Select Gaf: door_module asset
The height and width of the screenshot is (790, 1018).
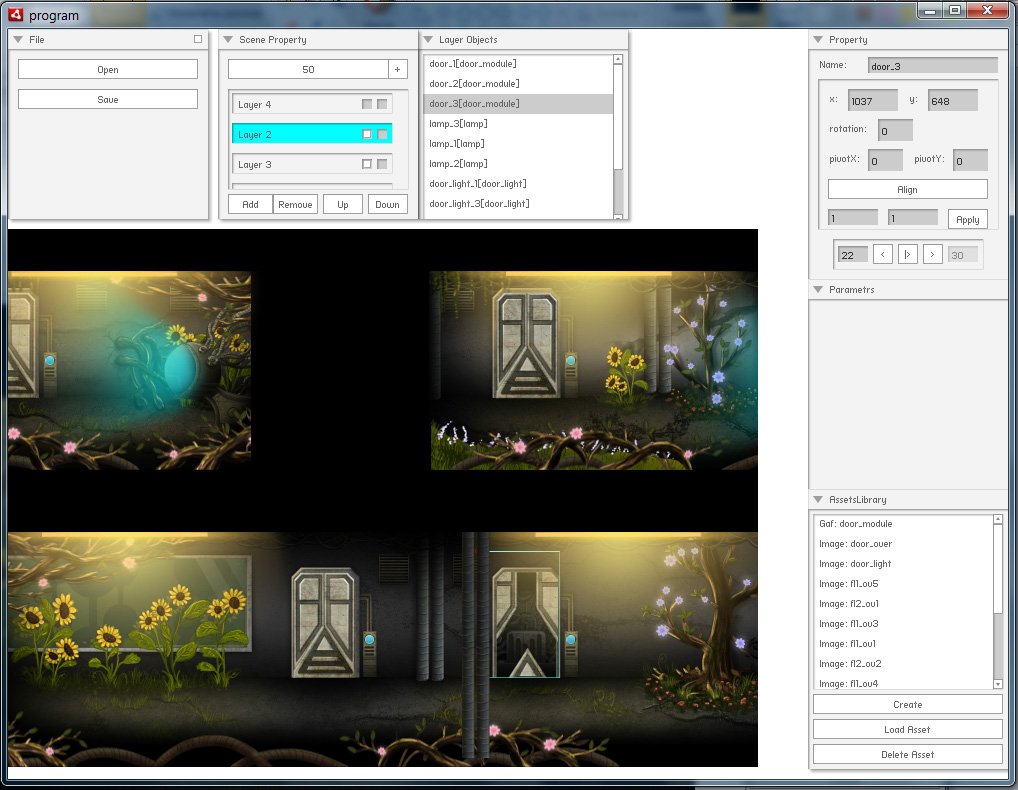coord(903,524)
